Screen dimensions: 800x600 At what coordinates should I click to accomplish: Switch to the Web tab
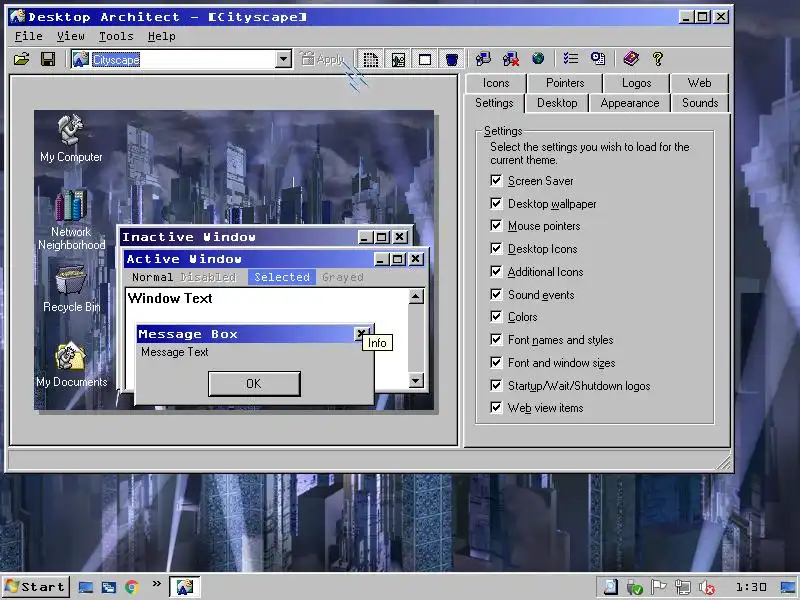tap(699, 83)
